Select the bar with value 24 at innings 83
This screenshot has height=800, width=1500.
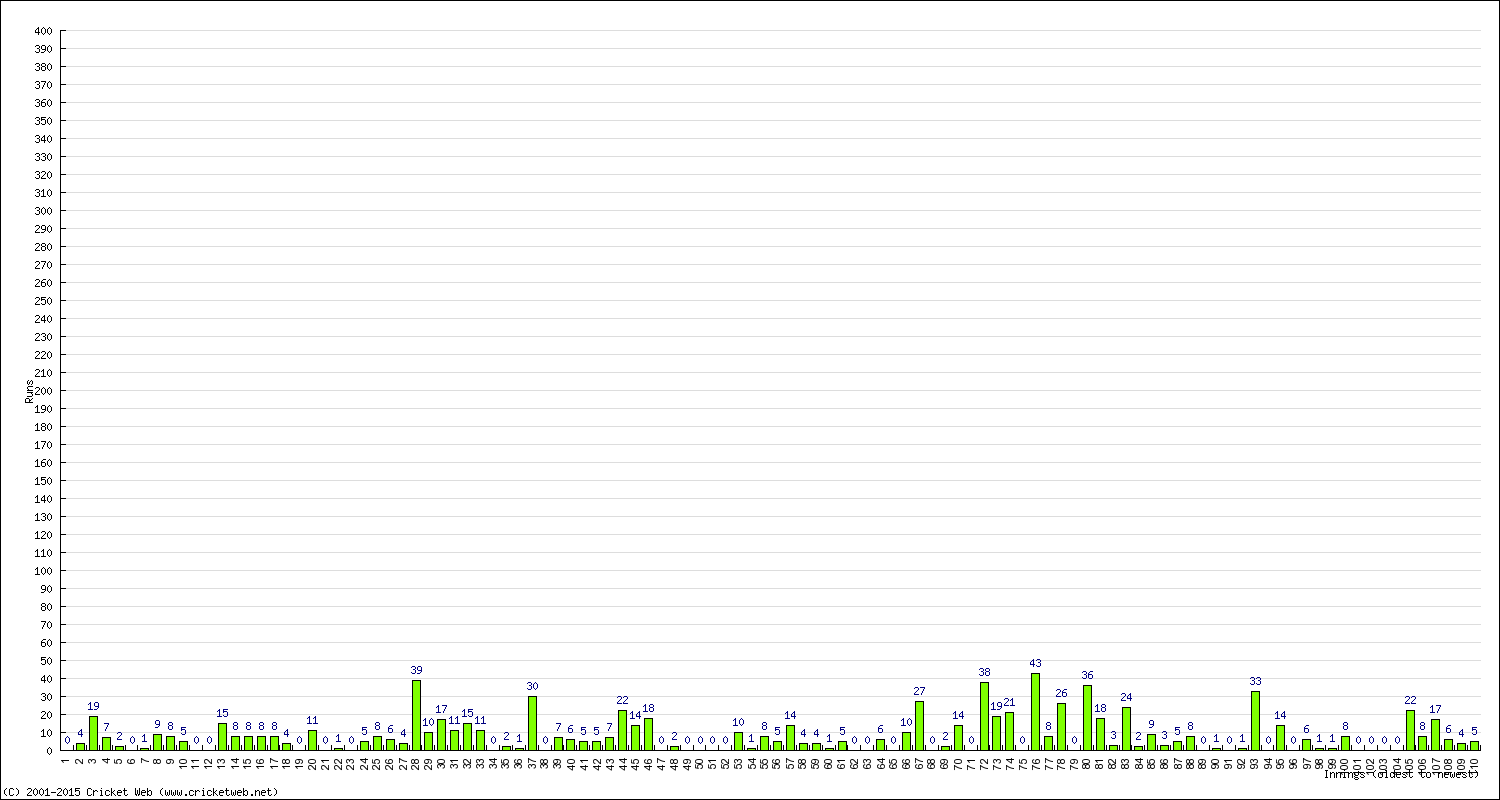coord(1126,729)
